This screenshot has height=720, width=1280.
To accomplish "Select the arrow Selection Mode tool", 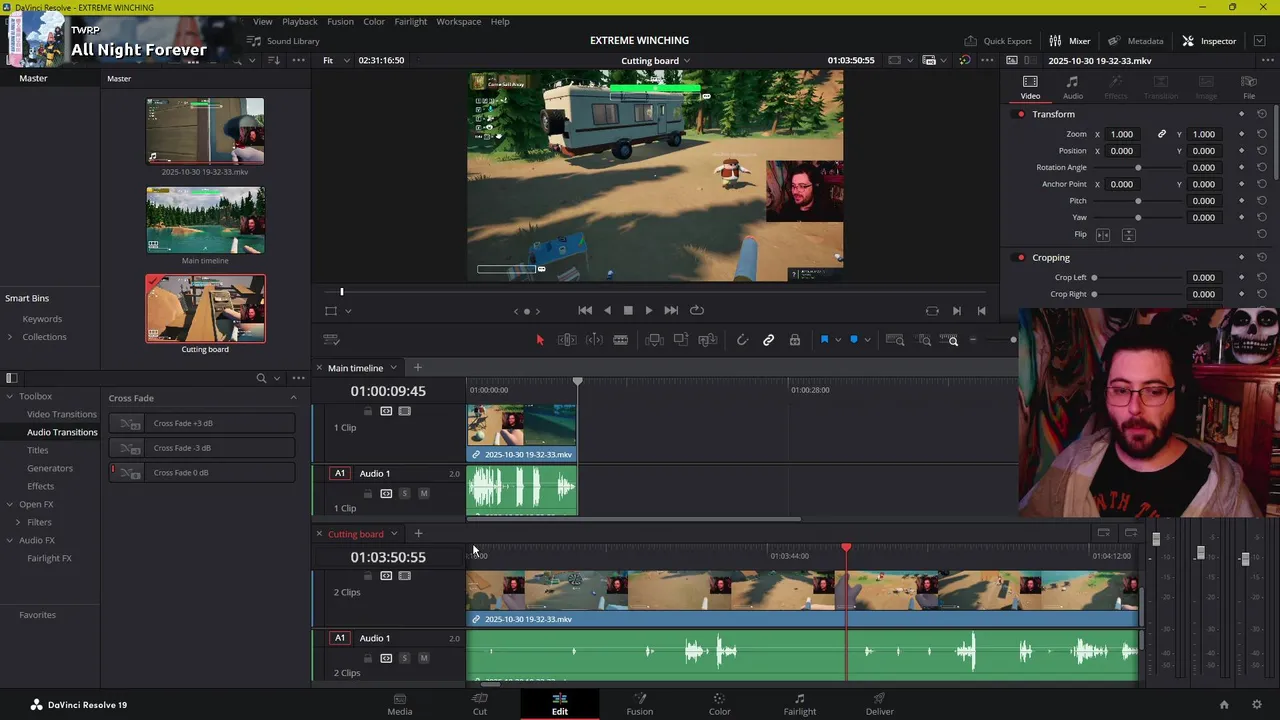I will pyautogui.click(x=540, y=340).
